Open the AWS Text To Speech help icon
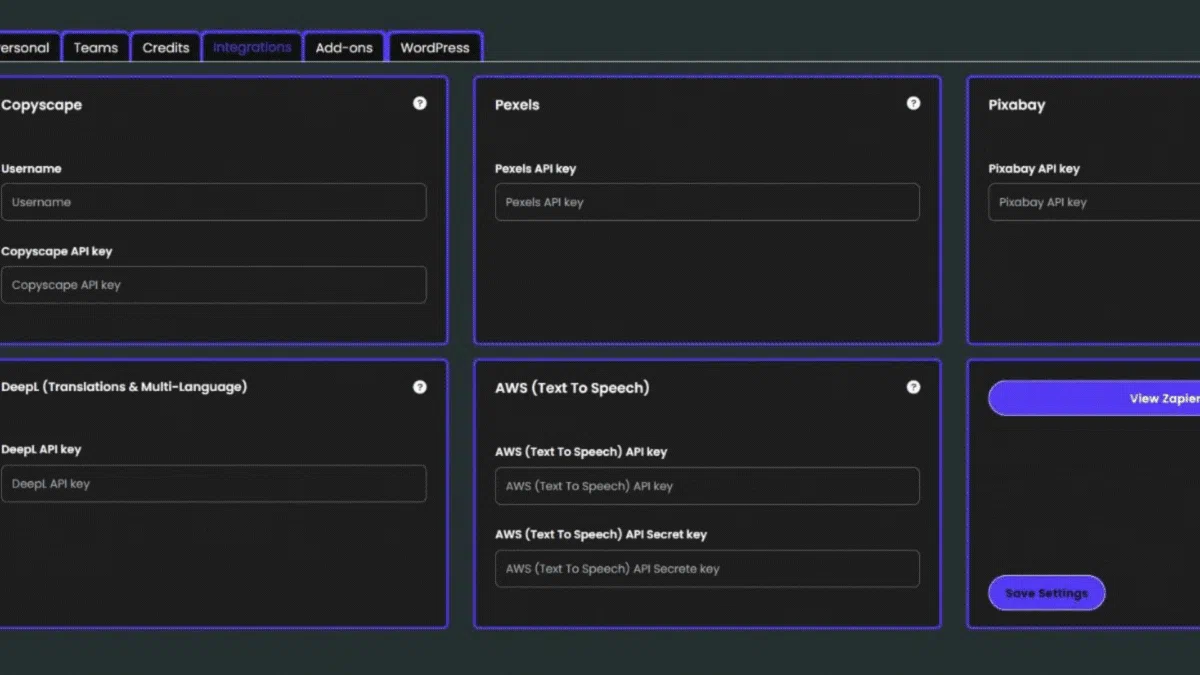This screenshot has width=1200, height=675. coord(913,387)
